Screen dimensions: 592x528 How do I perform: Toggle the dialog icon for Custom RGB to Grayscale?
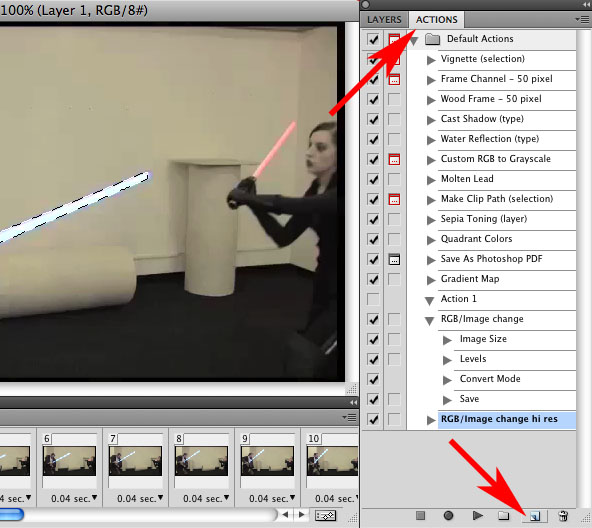[394, 159]
